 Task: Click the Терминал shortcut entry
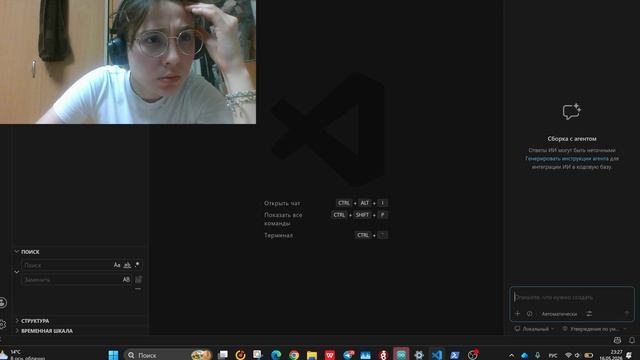point(278,235)
